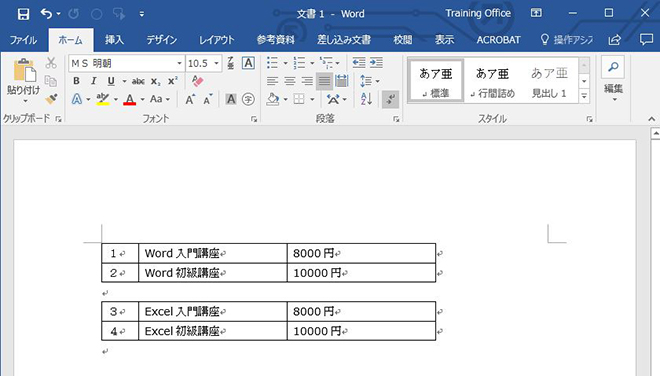Cut selection with the scissors icon

[x=51, y=63]
